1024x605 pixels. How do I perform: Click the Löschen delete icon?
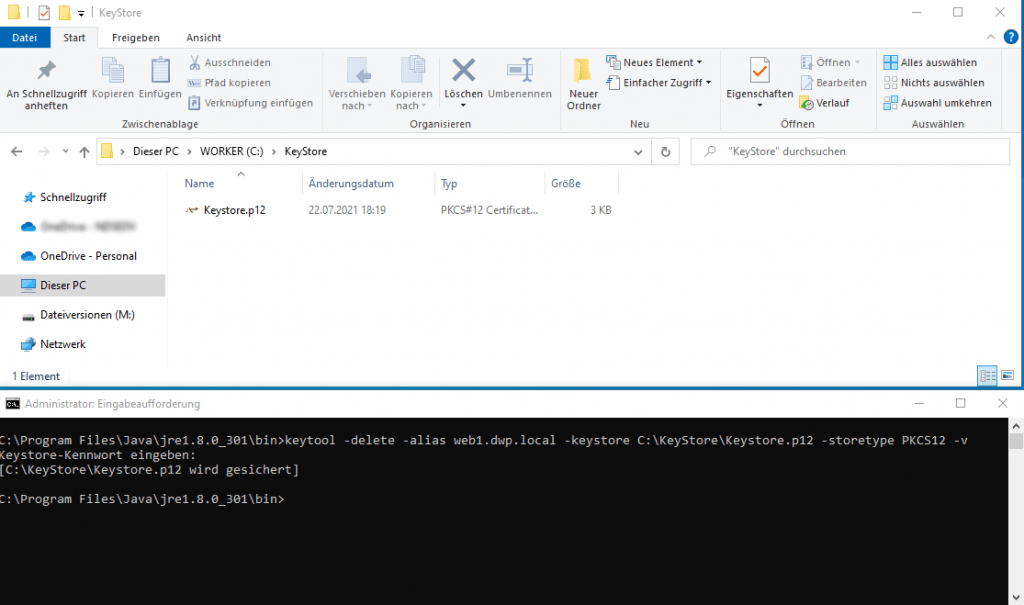tap(463, 72)
